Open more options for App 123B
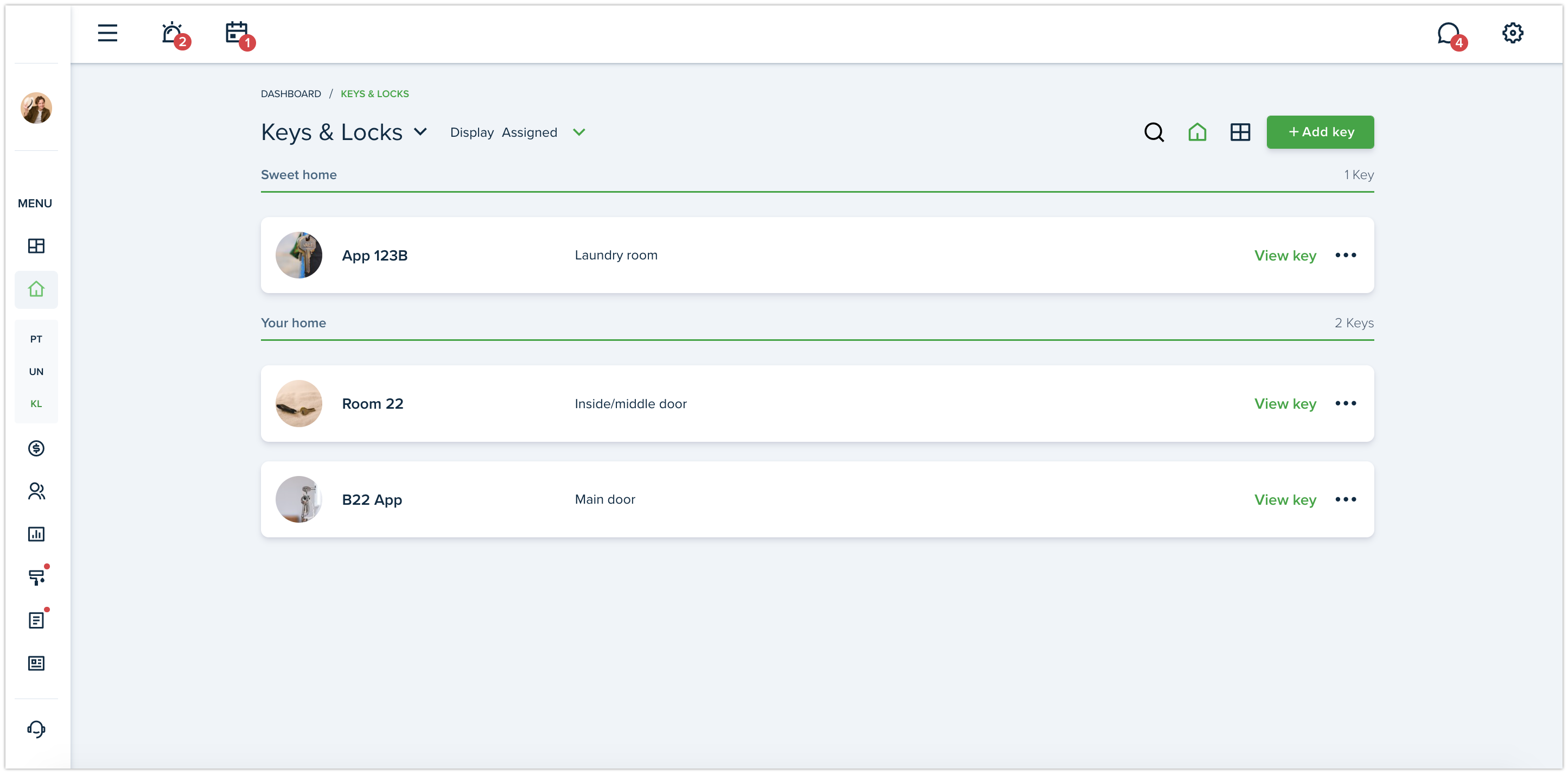The height and width of the screenshot is (774, 1568). 1346,255
